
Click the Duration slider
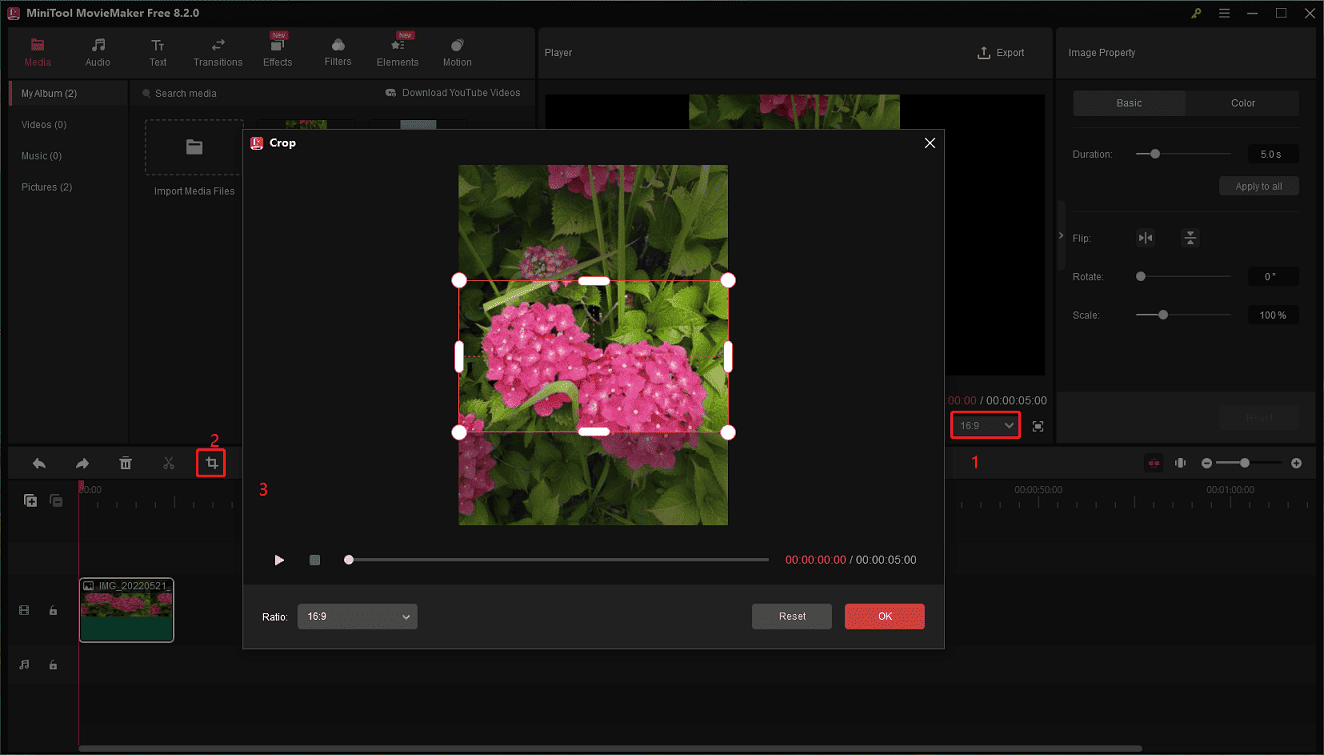(1184, 154)
